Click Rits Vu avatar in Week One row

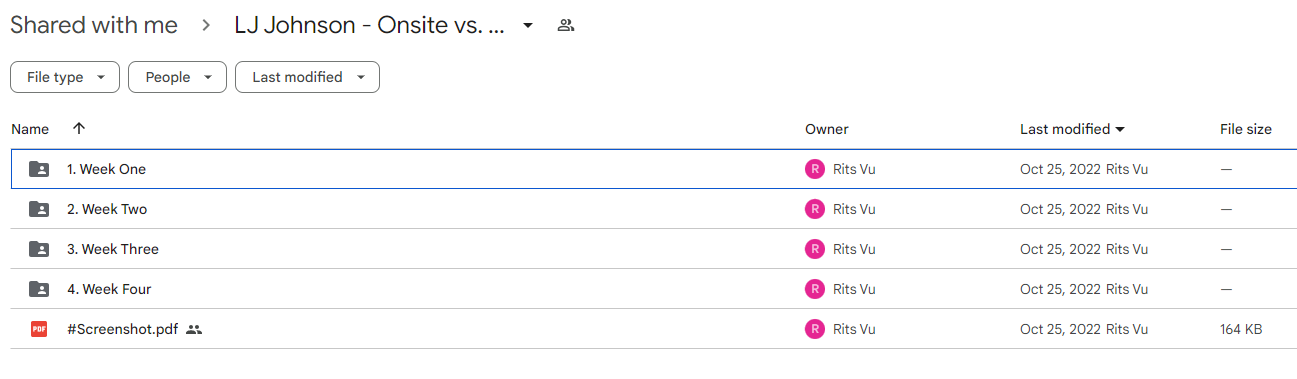pyautogui.click(x=815, y=169)
